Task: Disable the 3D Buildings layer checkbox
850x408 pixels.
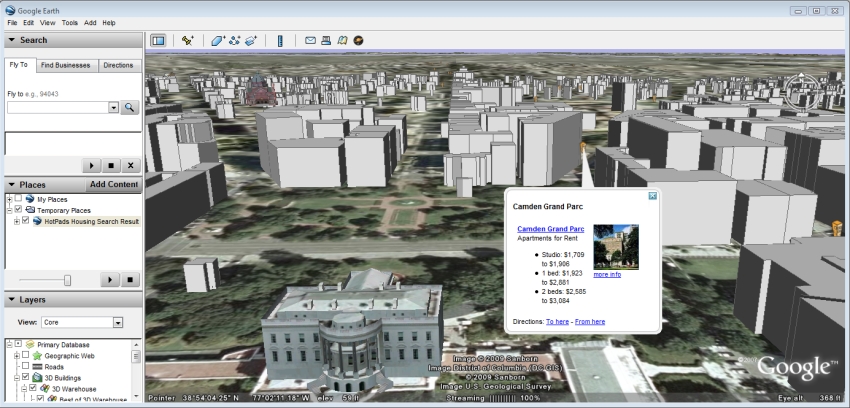Action: [25, 378]
